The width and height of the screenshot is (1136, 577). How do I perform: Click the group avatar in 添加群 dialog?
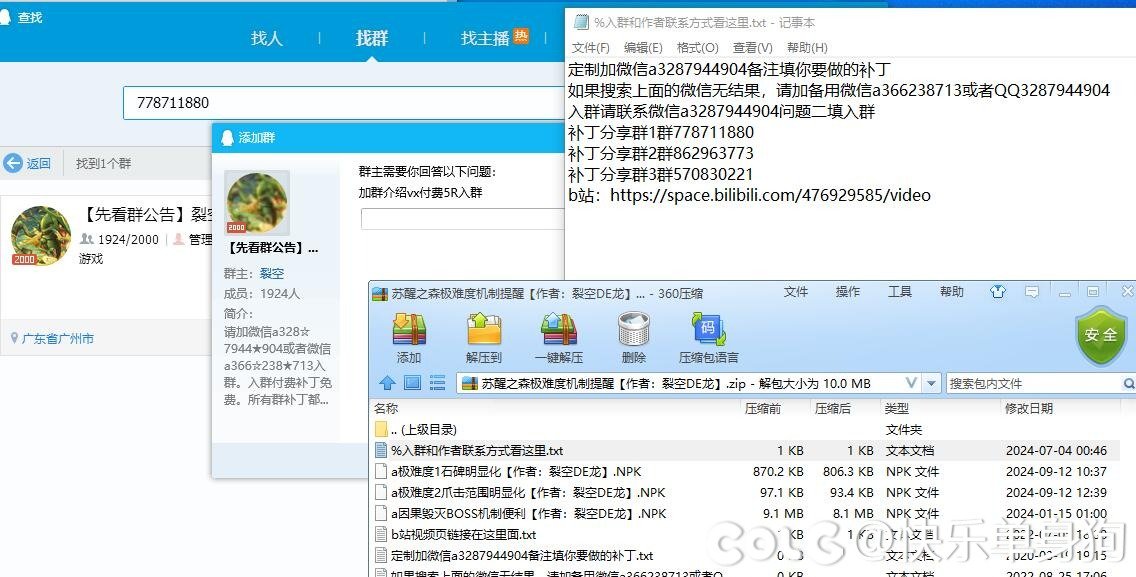pos(257,202)
